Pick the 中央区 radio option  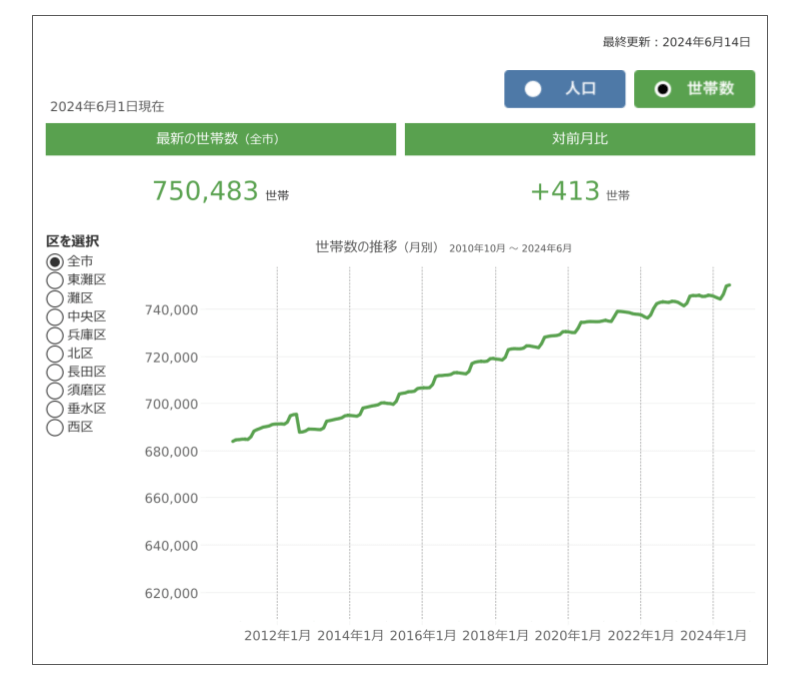[55, 317]
